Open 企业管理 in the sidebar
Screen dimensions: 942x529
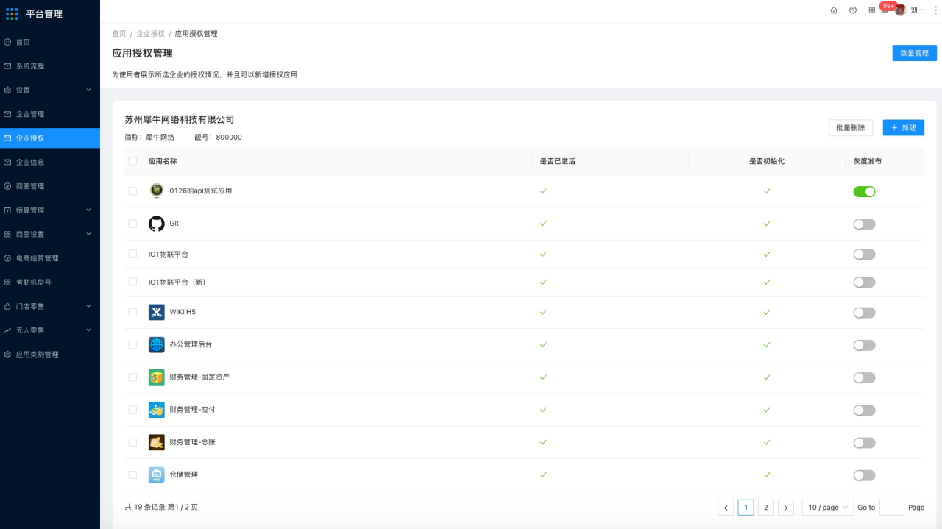click(50, 114)
